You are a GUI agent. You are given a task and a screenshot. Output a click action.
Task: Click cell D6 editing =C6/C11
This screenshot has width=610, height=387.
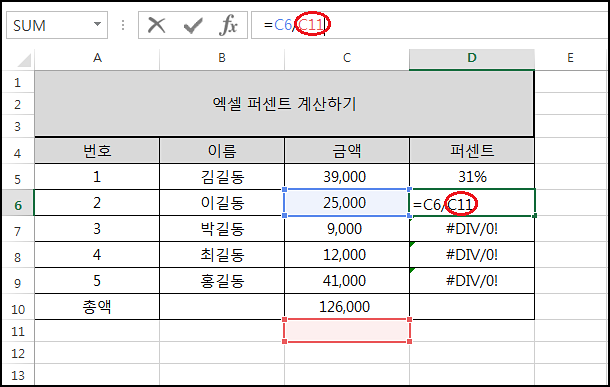pyautogui.click(x=472, y=203)
